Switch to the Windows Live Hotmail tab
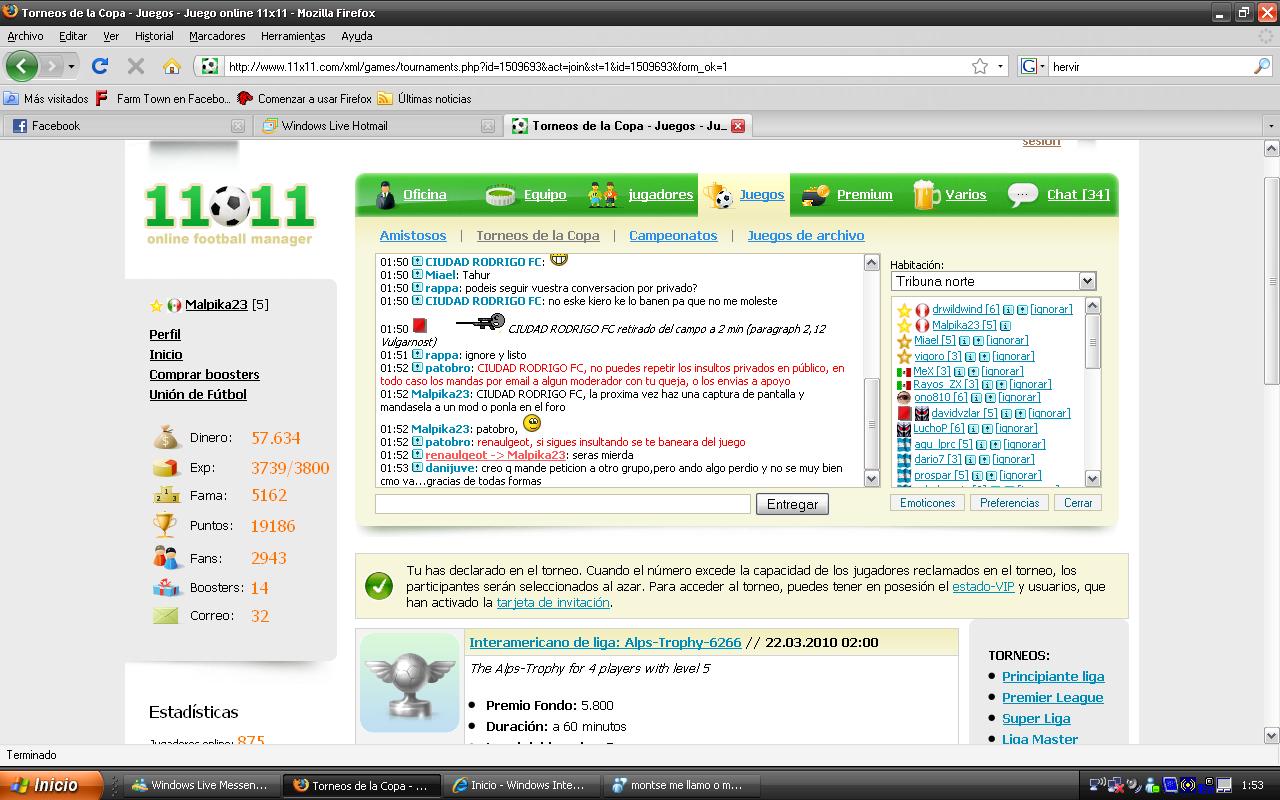 tap(334, 126)
